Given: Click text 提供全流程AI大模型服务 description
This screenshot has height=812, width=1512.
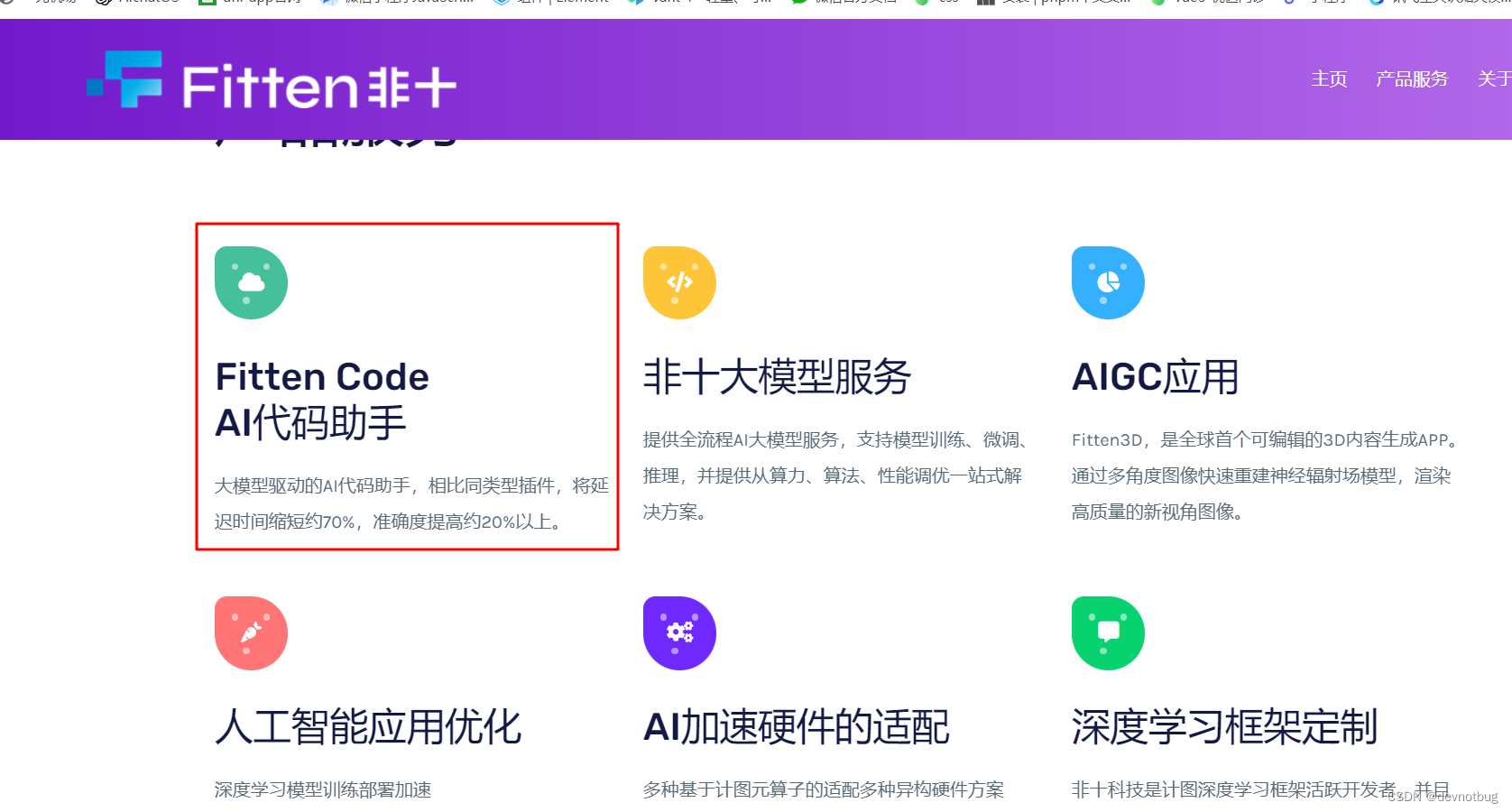Looking at the screenshot, I should point(834,475).
